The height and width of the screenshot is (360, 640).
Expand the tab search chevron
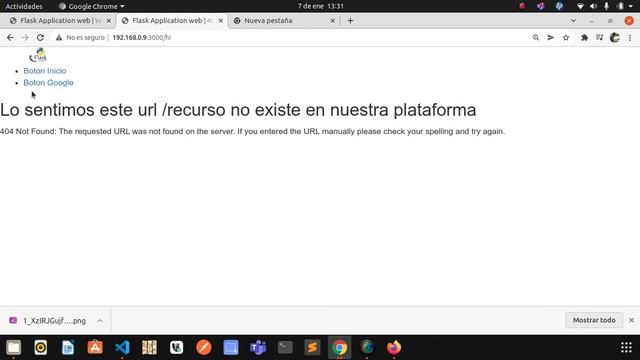pos(573,20)
